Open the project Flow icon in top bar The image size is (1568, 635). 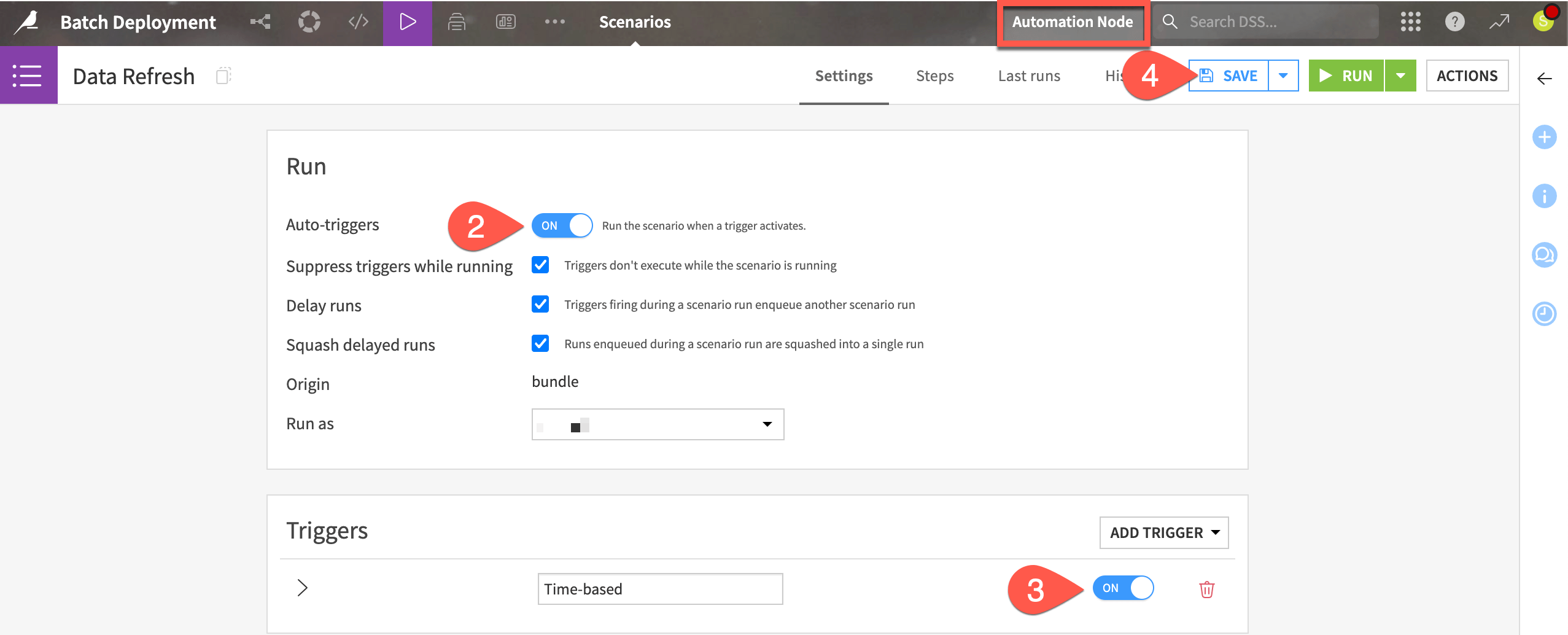(261, 21)
